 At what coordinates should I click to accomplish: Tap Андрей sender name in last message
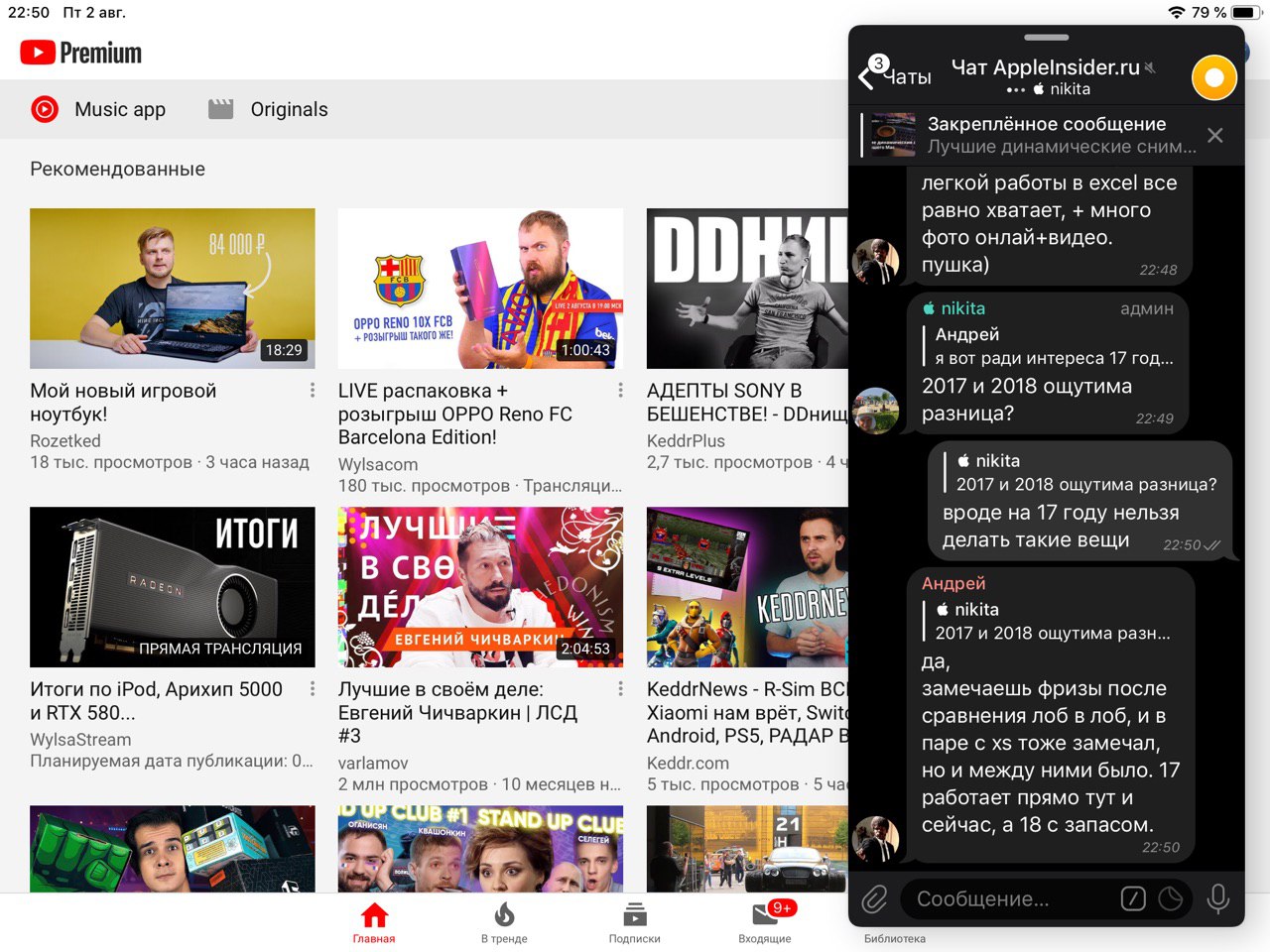point(953,583)
